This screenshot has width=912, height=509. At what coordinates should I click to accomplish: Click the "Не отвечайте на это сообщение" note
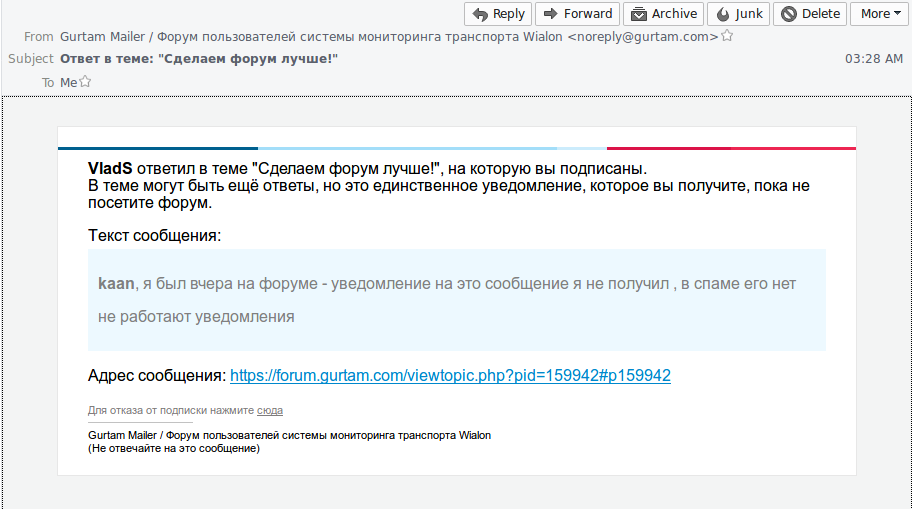coord(174,449)
